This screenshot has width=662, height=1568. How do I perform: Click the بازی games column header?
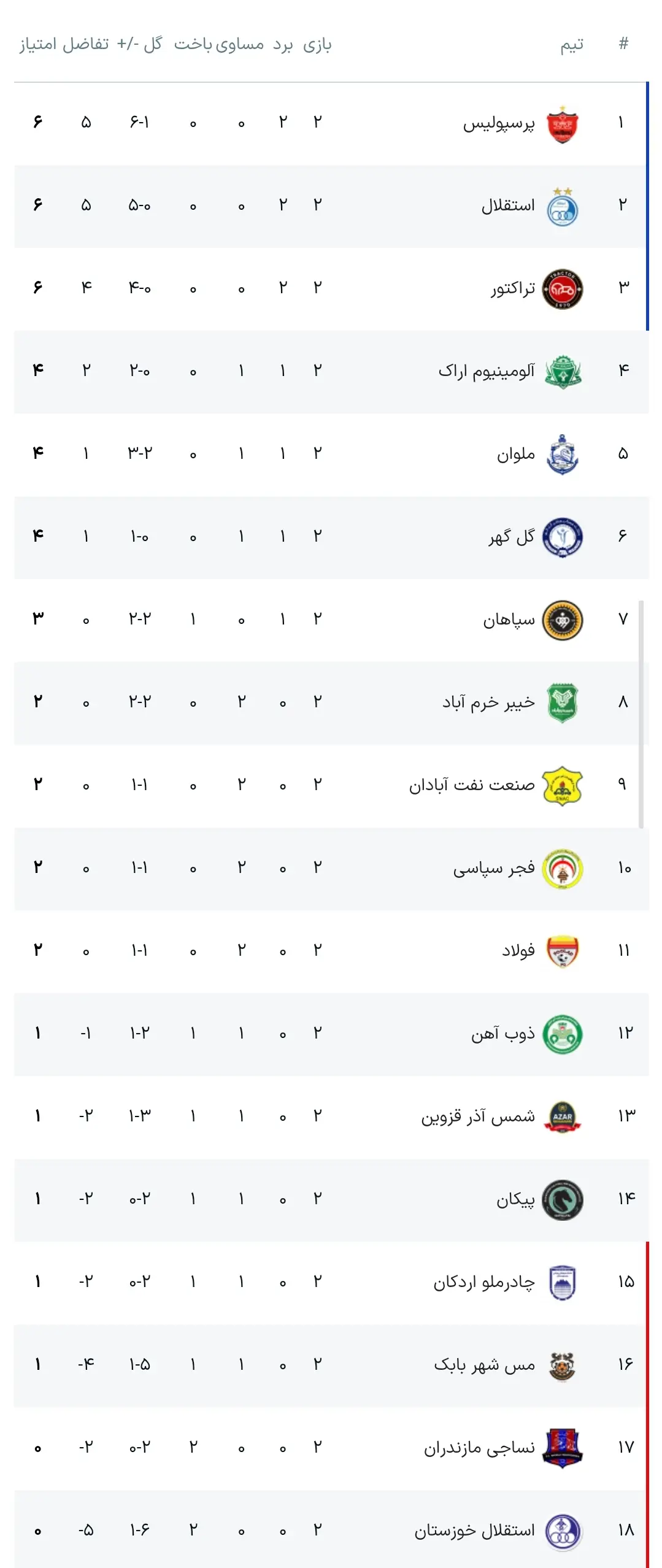[317, 45]
